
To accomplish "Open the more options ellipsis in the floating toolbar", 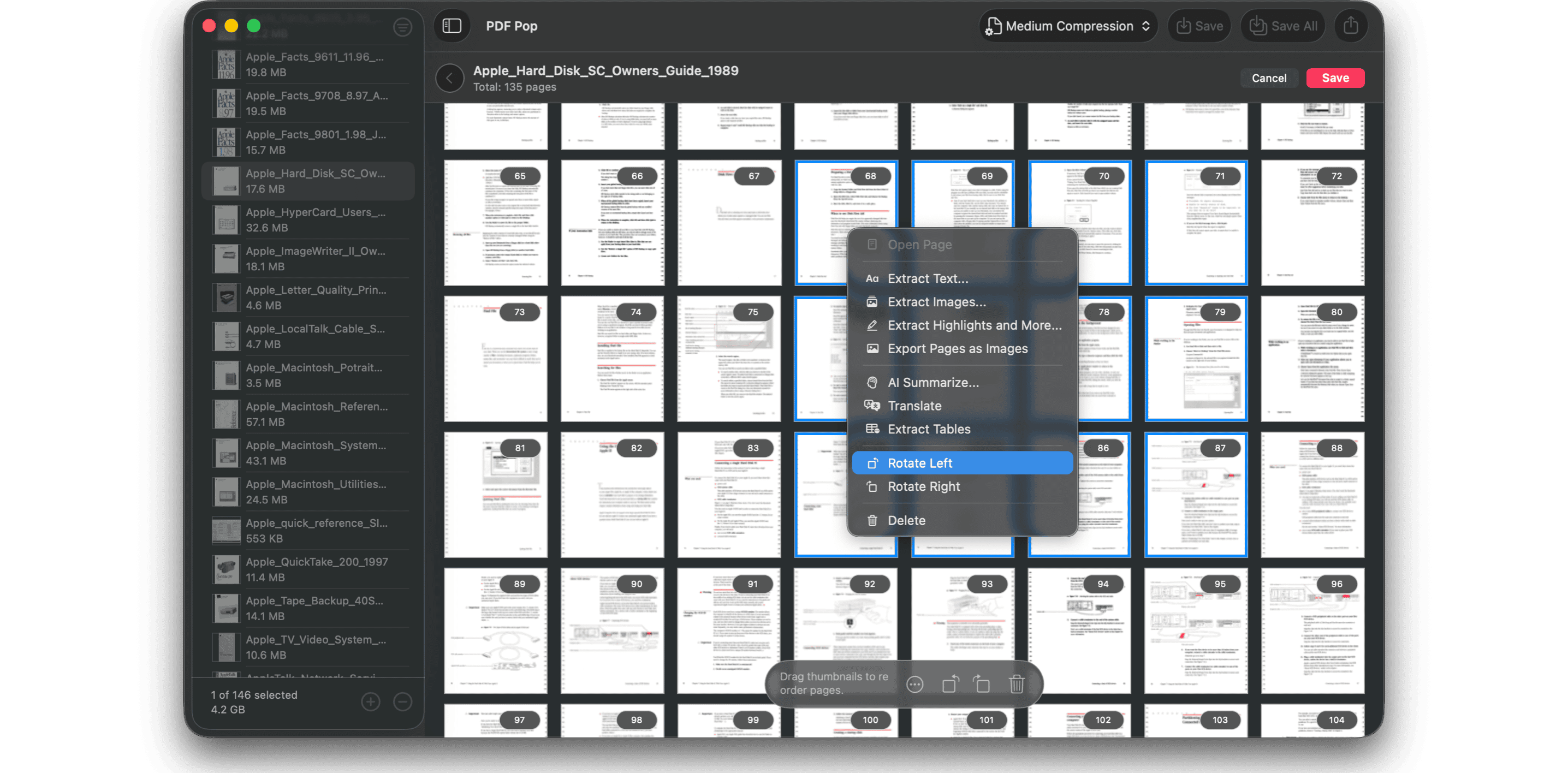I will (x=915, y=684).
